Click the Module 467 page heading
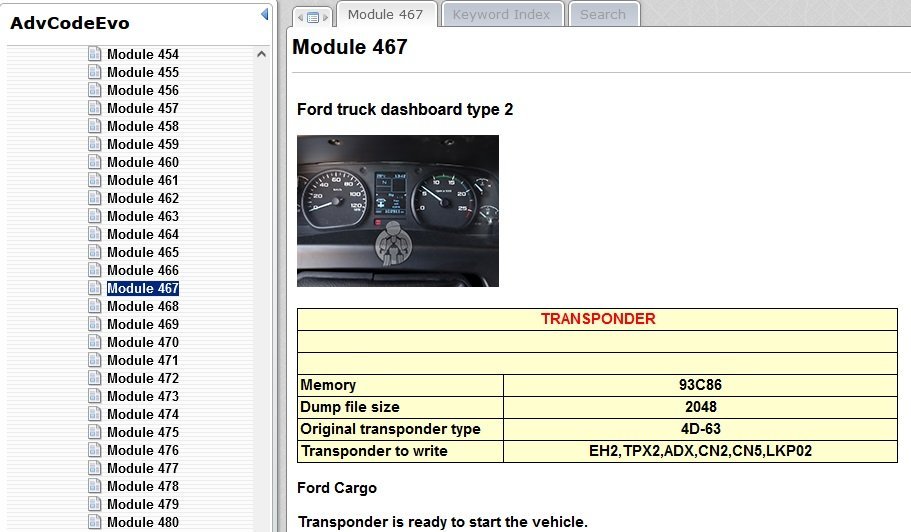This screenshot has width=911, height=532. [350, 47]
